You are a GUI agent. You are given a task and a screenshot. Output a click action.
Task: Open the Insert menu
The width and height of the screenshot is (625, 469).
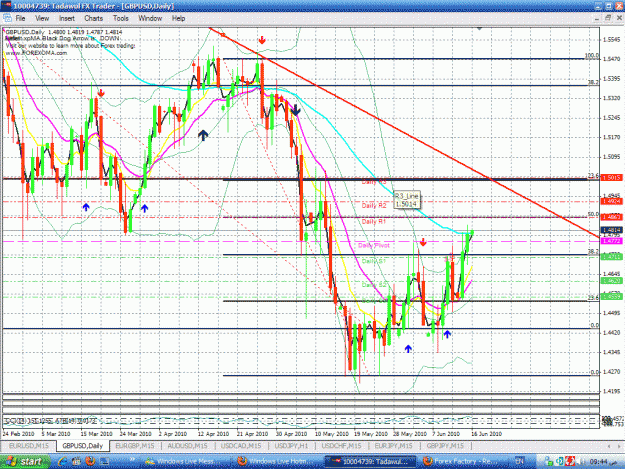click(x=67, y=18)
